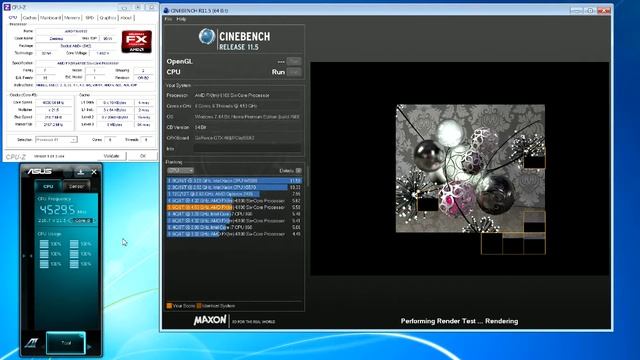Switch to the Memory tab in CPU-Z
Viewport: 640px width, 360px height.
(72, 18)
